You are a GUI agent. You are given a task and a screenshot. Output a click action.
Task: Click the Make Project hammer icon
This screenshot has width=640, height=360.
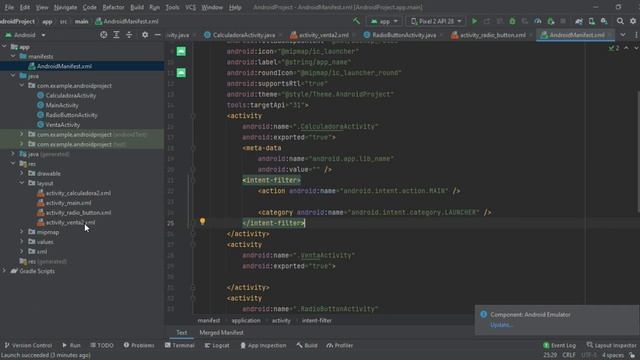tap(356, 21)
